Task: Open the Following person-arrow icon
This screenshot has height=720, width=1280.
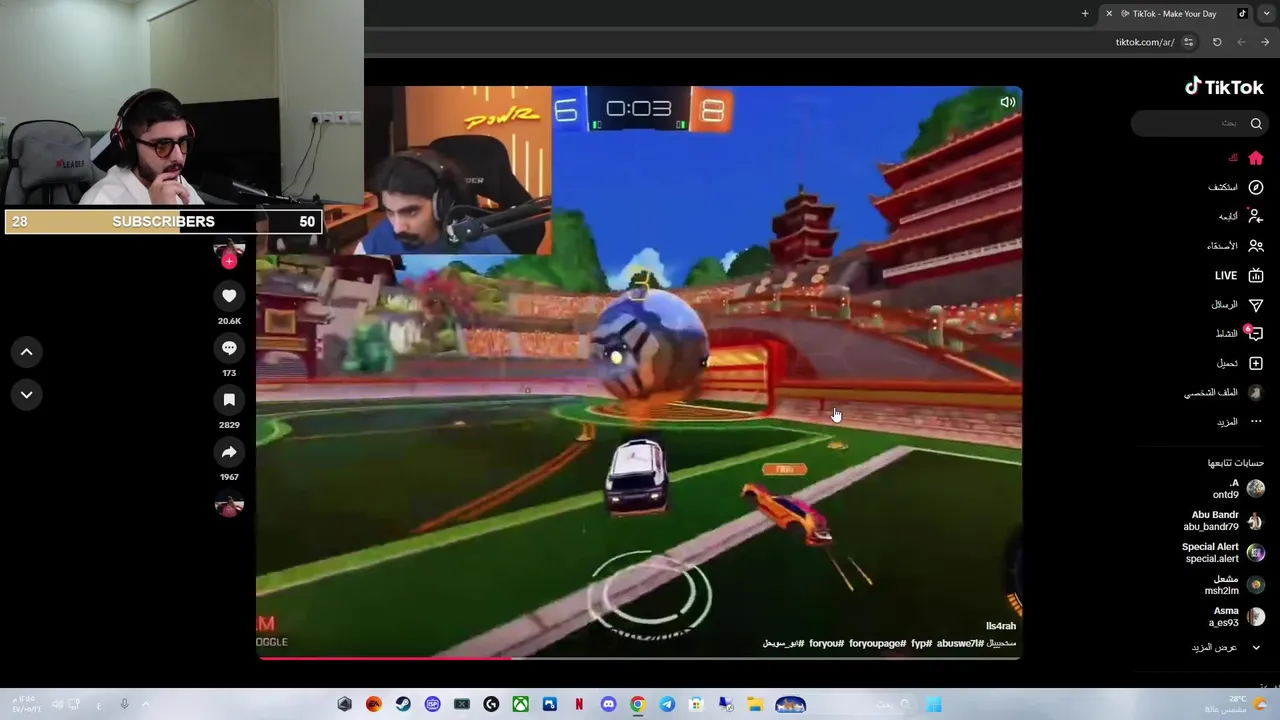Action: click(x=1256, y=216)
